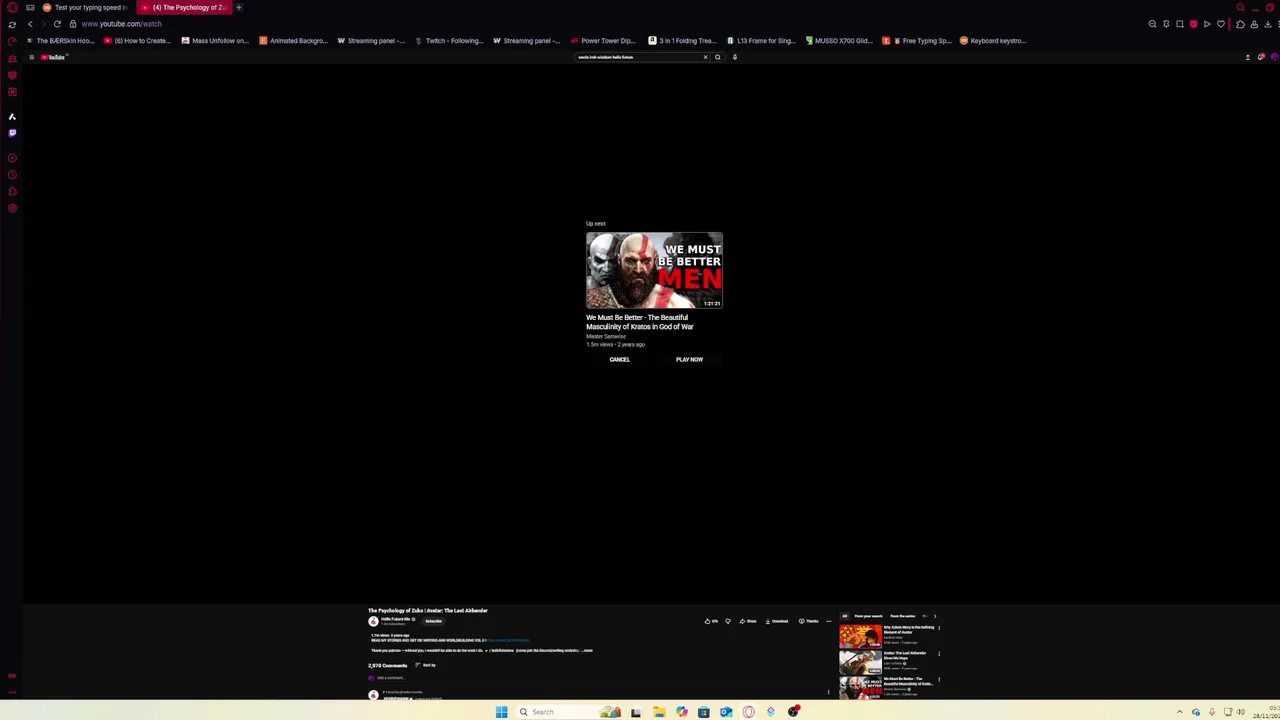Select From your search chip

[869, 616]
